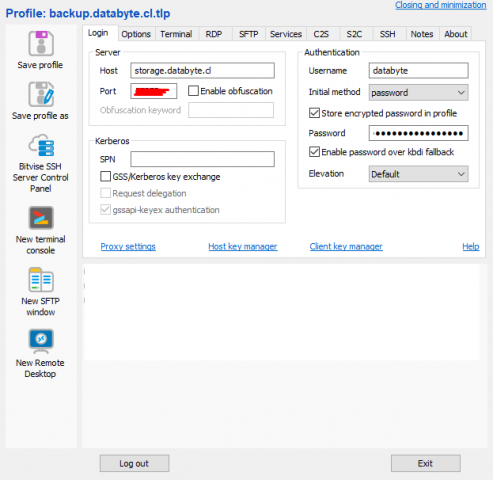Toggle Enable password over kbdi fallback
The image size is (493, 480).
coord(314,152)
